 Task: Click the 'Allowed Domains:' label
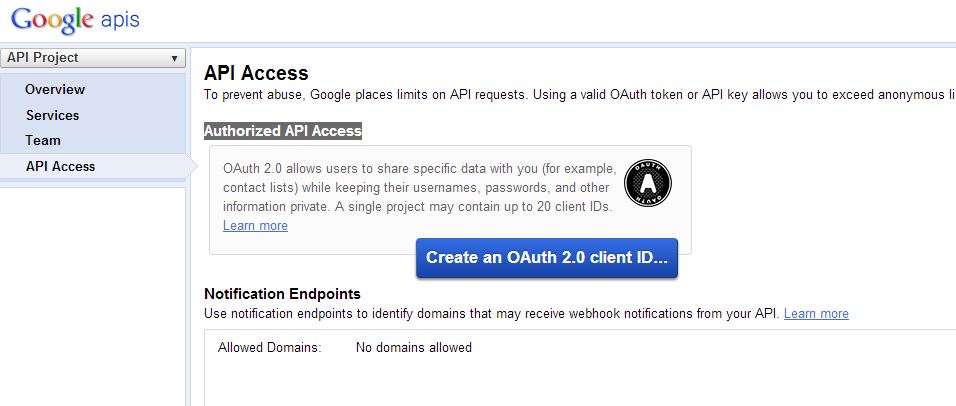coord(269,347)
